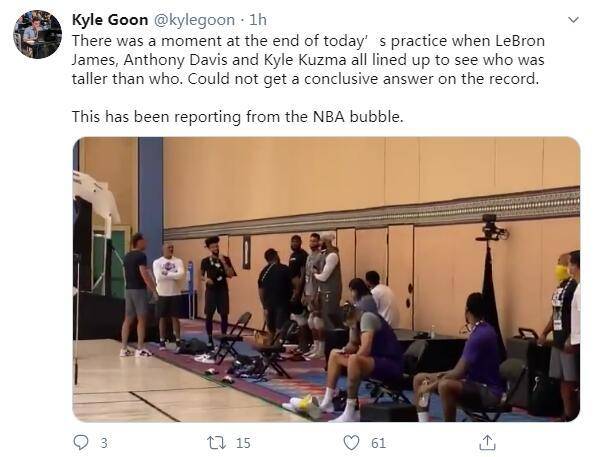Screen dimensions: 594x457
Task: Click the retweet count of 15
Action: point(243,443)
